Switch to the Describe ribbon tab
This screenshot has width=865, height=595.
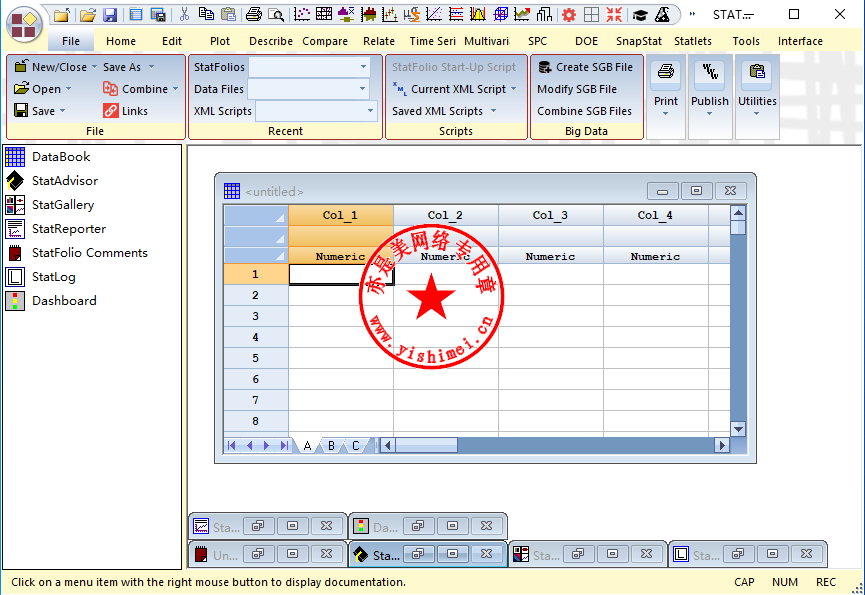271,41
